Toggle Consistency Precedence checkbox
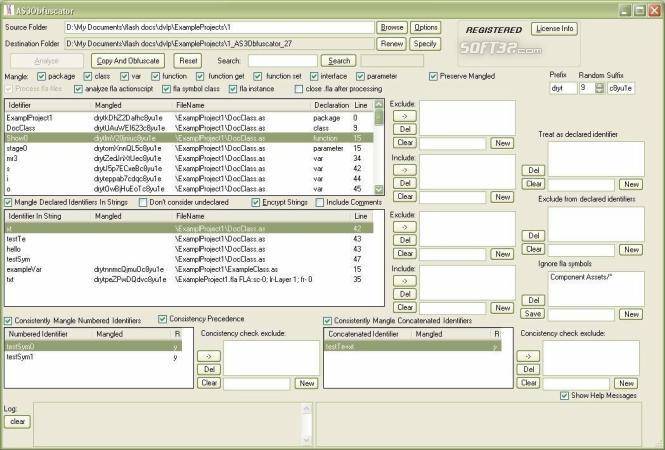This screenshot has height=450, width=665. coord(162,319)
